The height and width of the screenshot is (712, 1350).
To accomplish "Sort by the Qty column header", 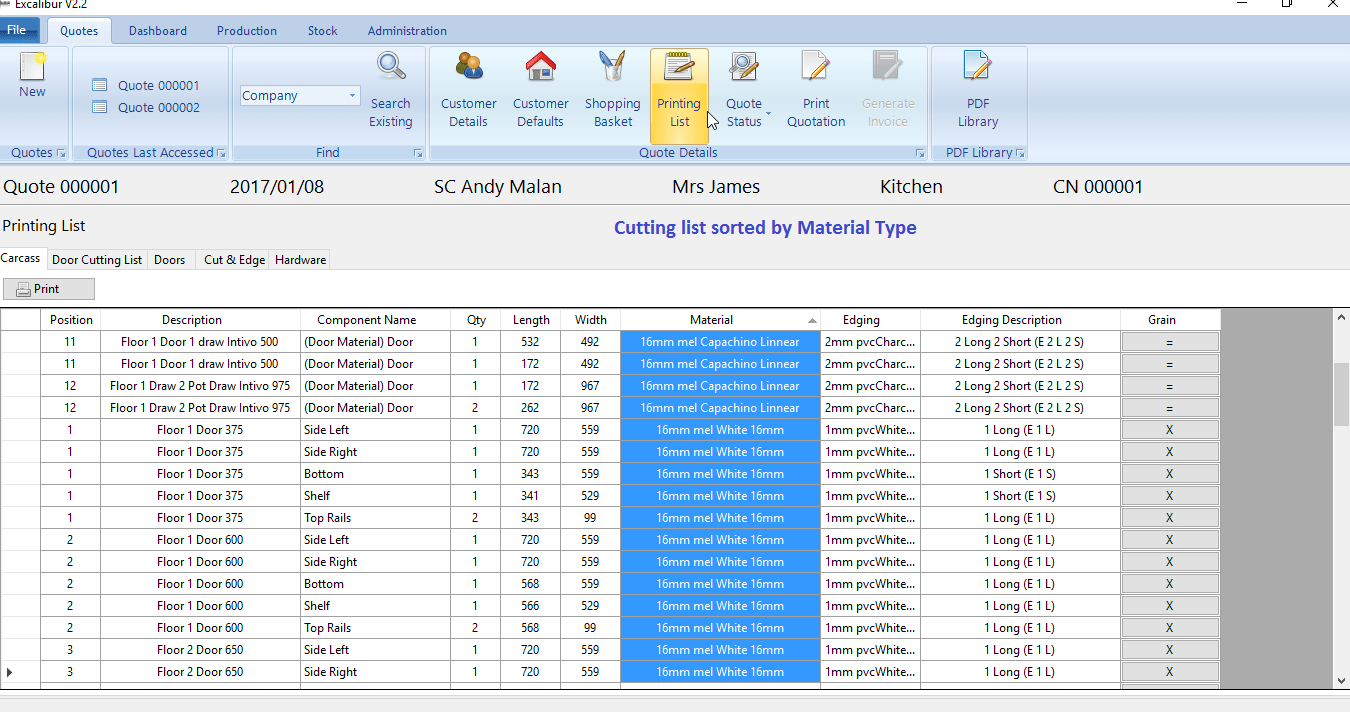I will click(x=476, y=320).
